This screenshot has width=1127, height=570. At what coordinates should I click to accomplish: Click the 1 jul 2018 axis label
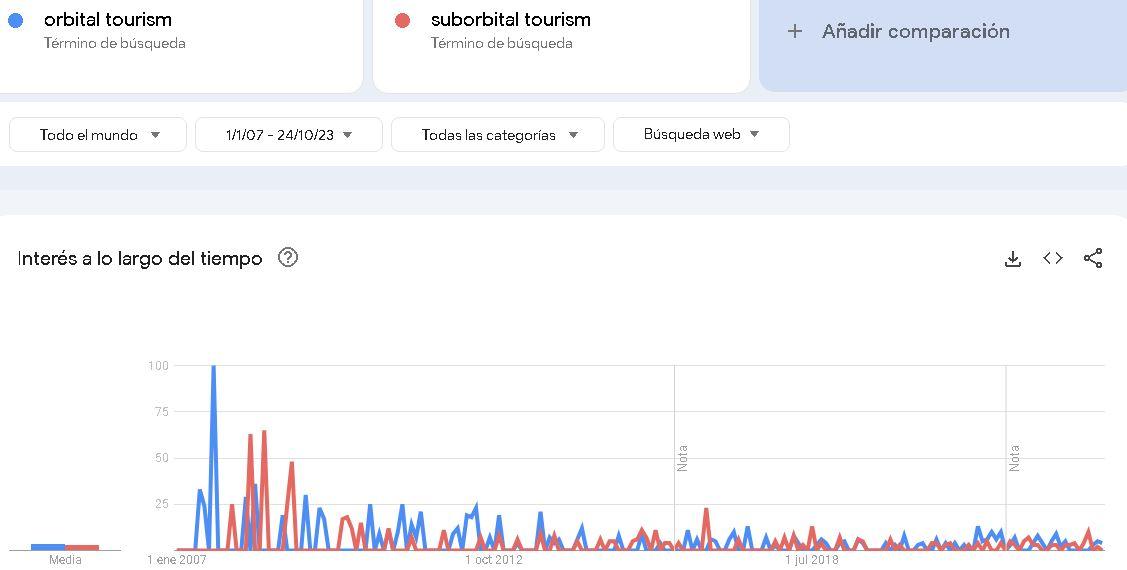[811, 560]
